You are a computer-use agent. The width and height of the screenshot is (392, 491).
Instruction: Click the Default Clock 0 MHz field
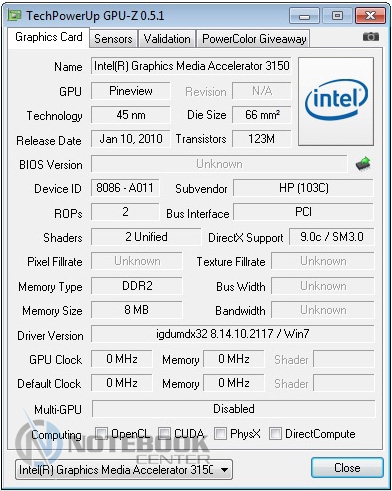point(122,383)
